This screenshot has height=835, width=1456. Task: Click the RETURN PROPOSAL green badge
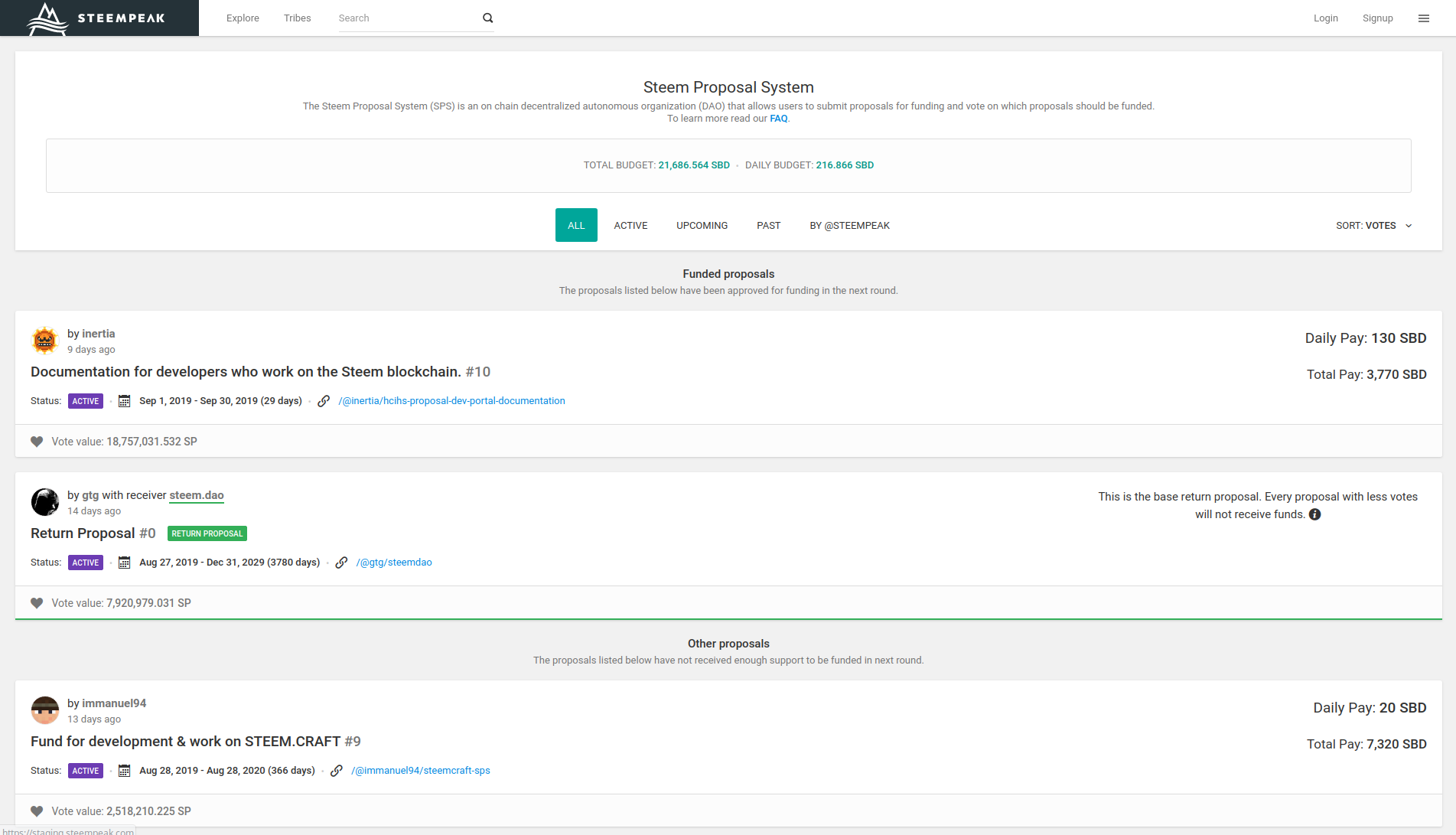coord(207,533)
